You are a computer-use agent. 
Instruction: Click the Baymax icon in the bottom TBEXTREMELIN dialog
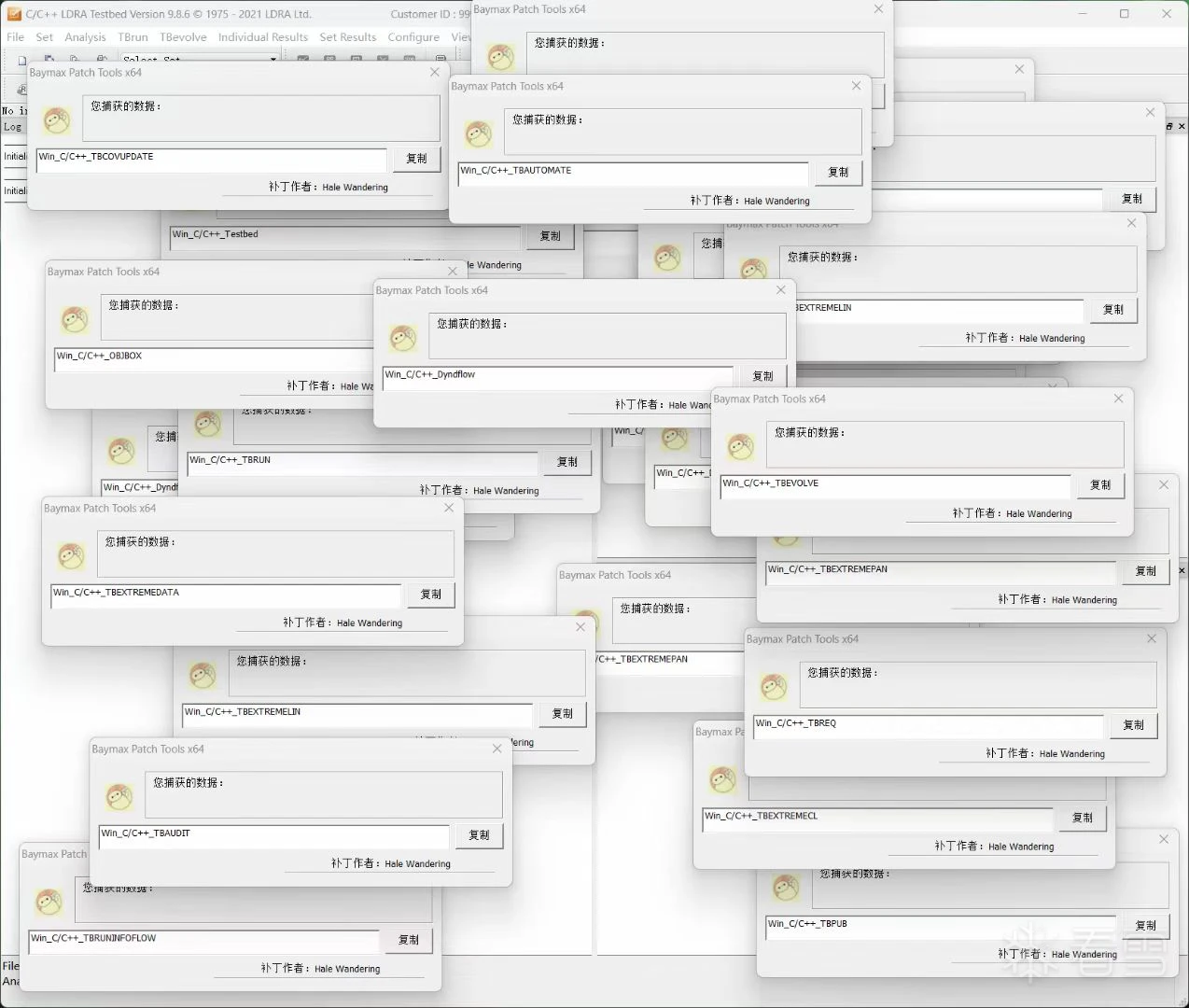coord(203,675)
